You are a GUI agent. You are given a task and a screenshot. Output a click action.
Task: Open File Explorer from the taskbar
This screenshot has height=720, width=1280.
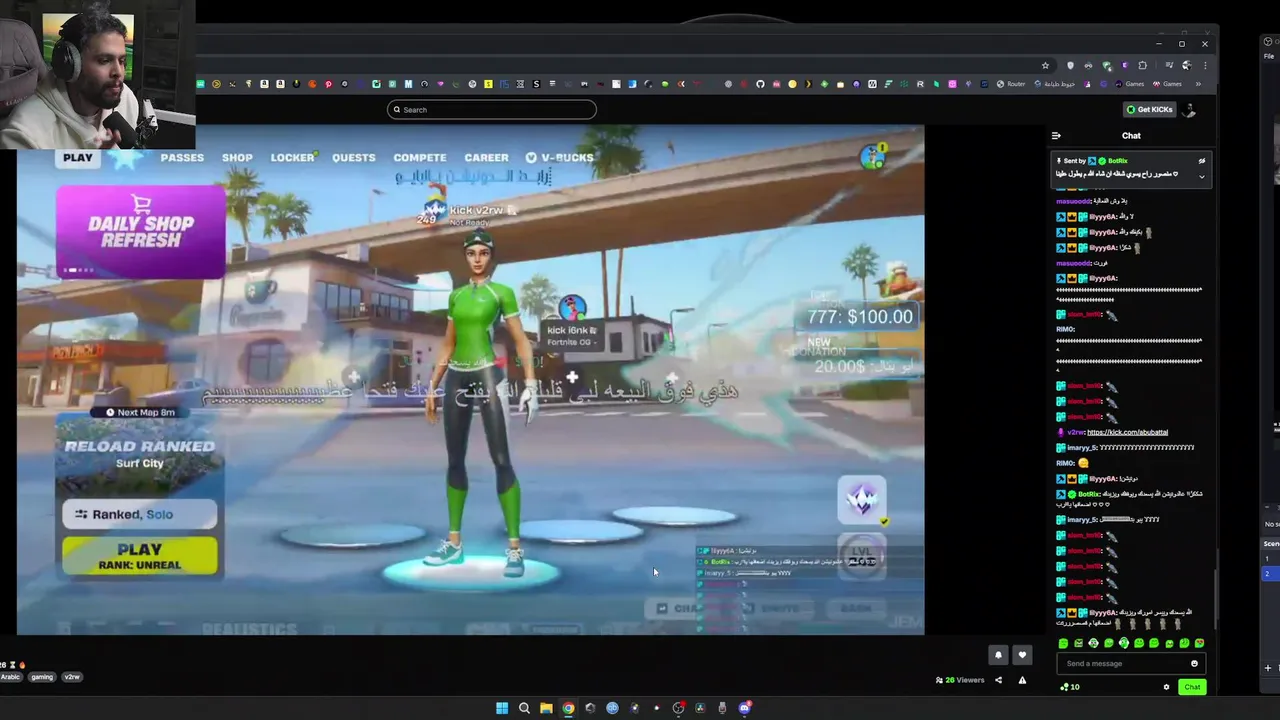[546, 708]
